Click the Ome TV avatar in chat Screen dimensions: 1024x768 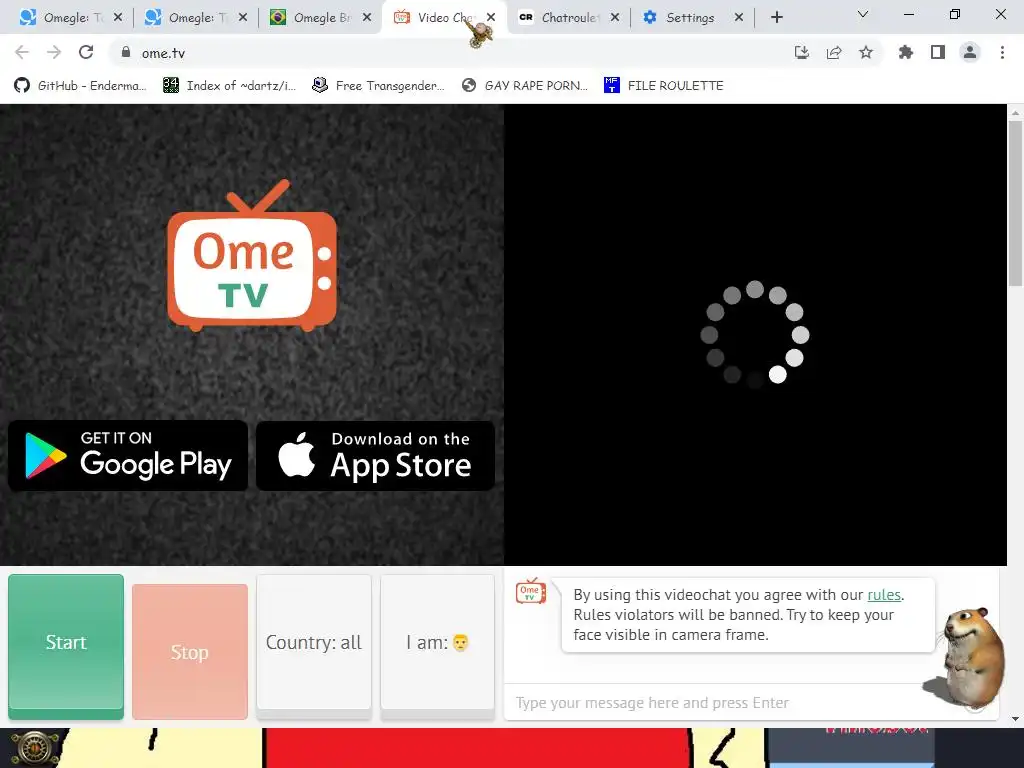[x=531, y=591]
